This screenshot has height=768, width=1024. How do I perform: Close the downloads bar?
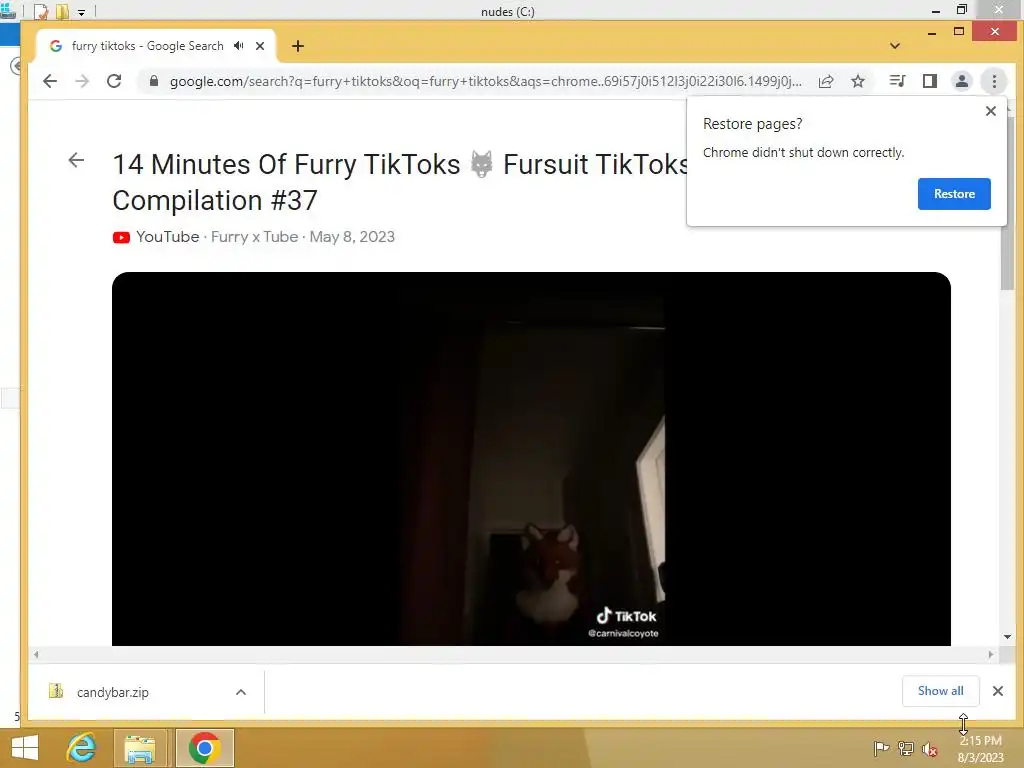pyautogui.click(x=997, y=691)
